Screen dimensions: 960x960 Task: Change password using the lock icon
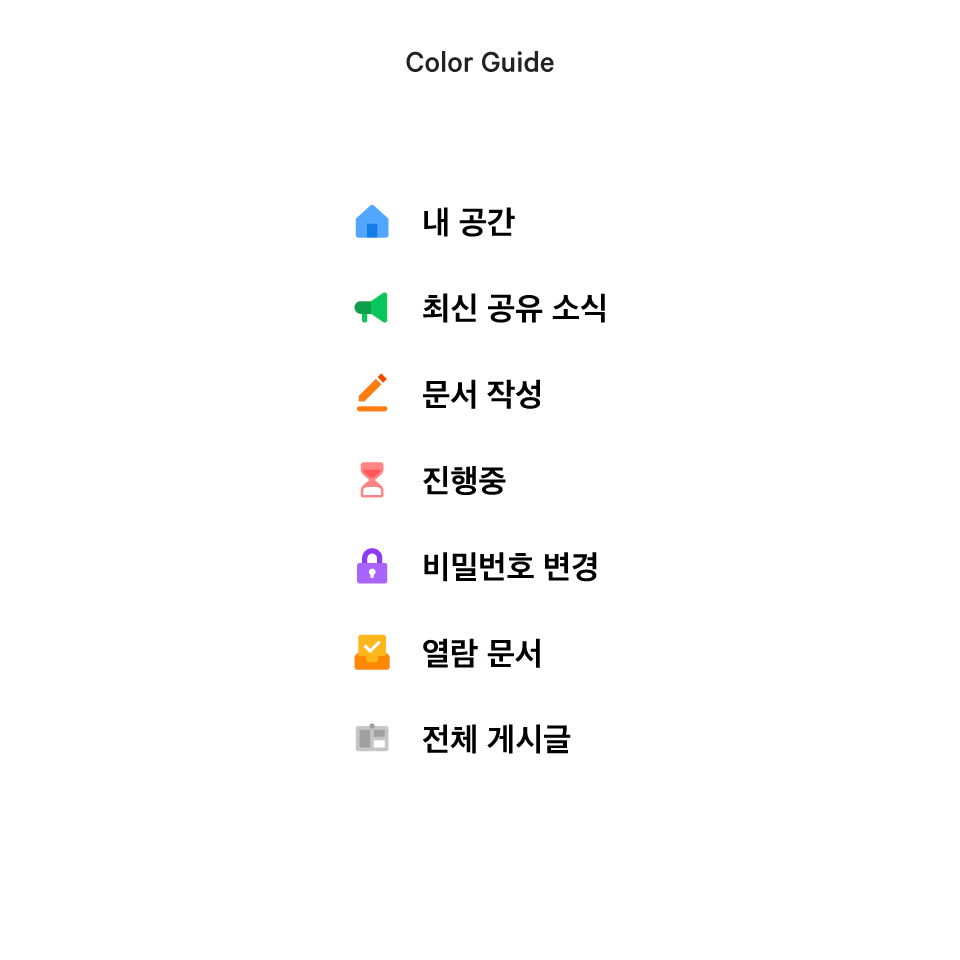(372, 566)
